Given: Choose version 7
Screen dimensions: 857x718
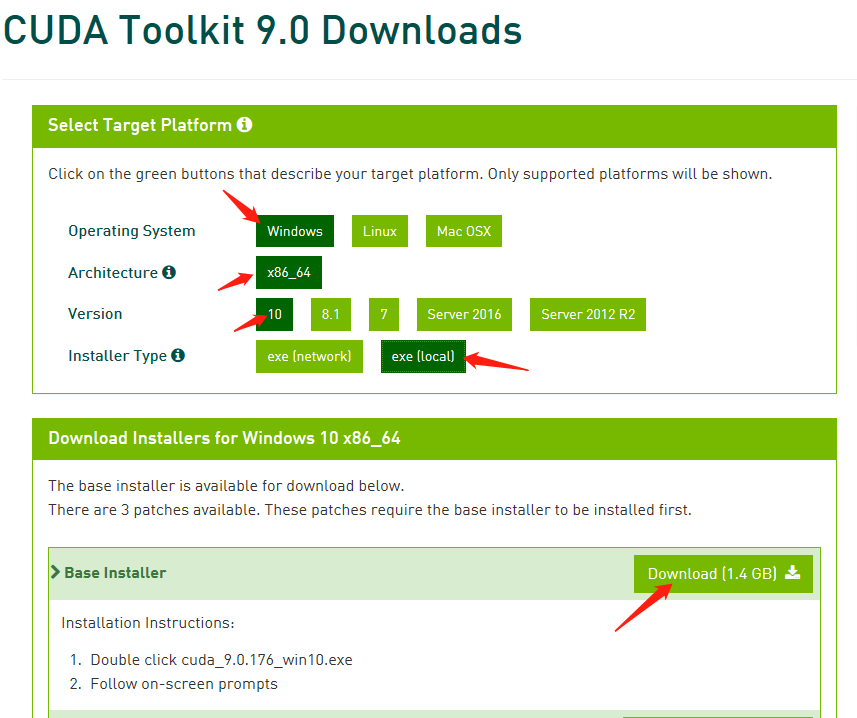Looking at the screenshot, I should [384, 314].
